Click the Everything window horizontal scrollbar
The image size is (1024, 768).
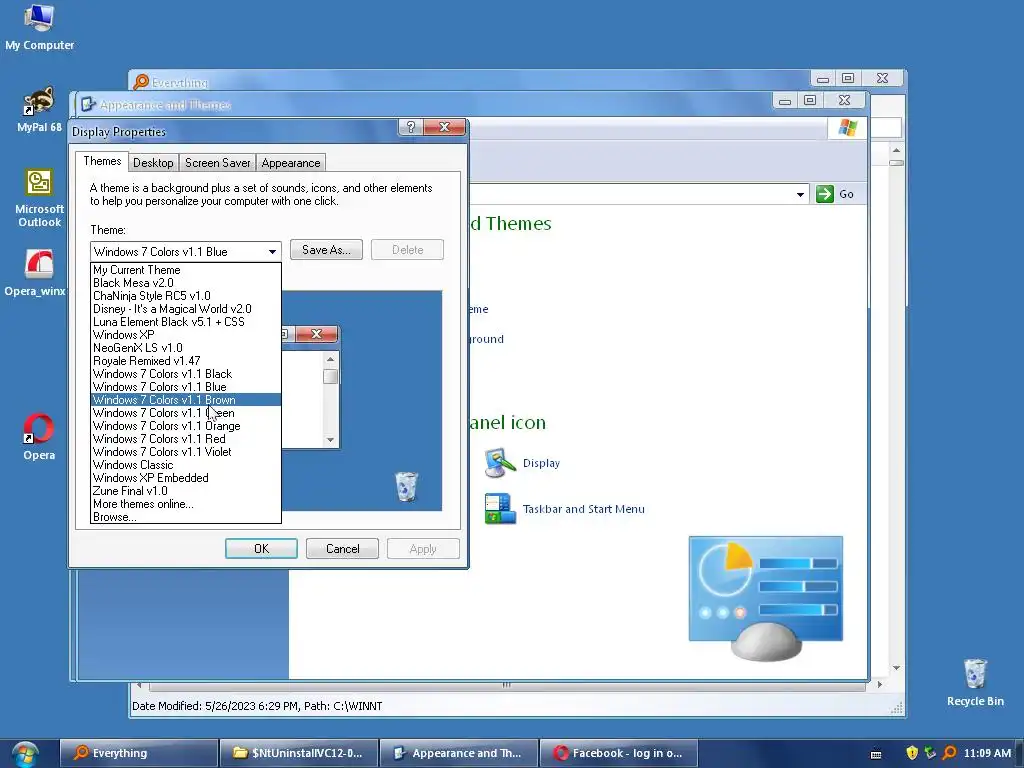(507, 685)
